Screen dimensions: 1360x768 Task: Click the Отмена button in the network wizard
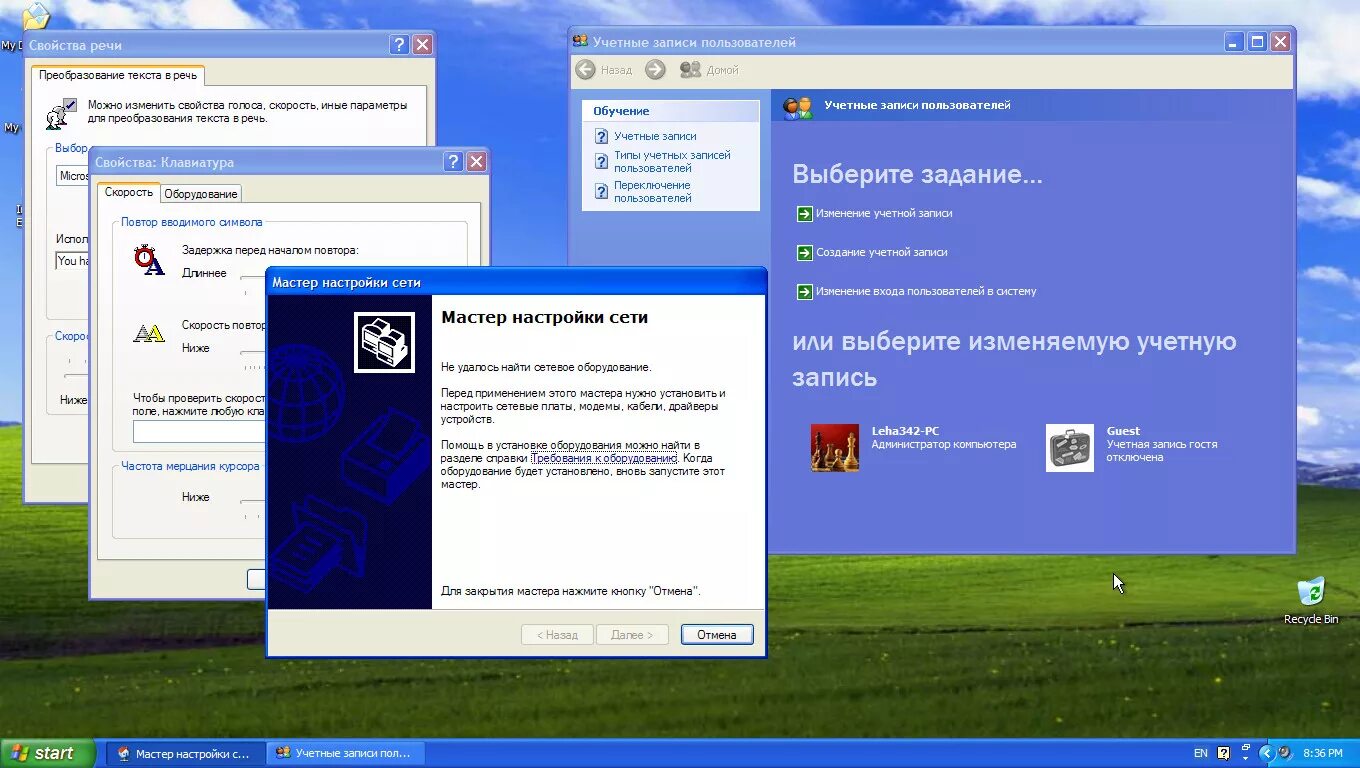(x=717, y=635)
